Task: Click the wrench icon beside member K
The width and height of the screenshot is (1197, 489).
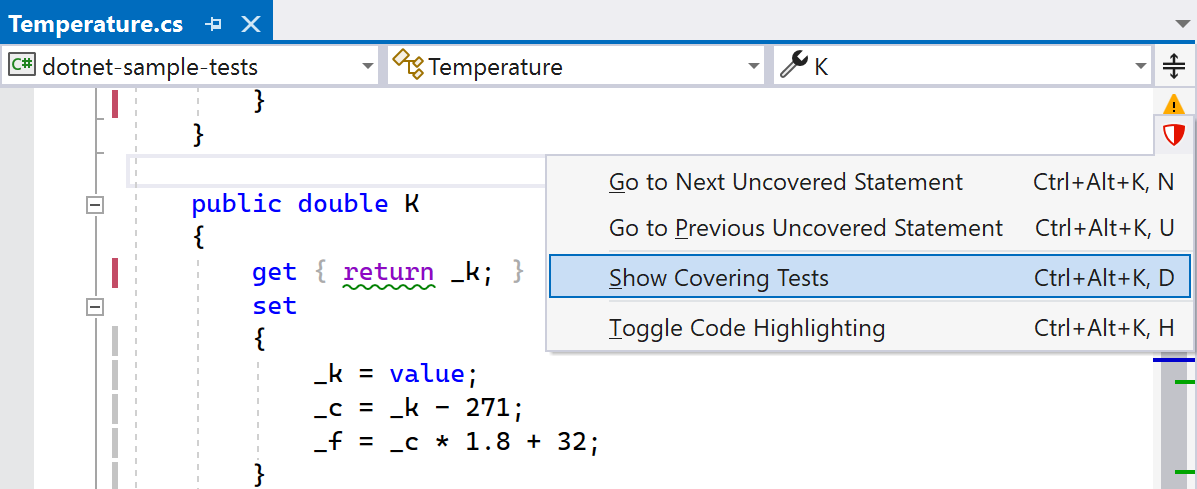Action: pos(794,67)
